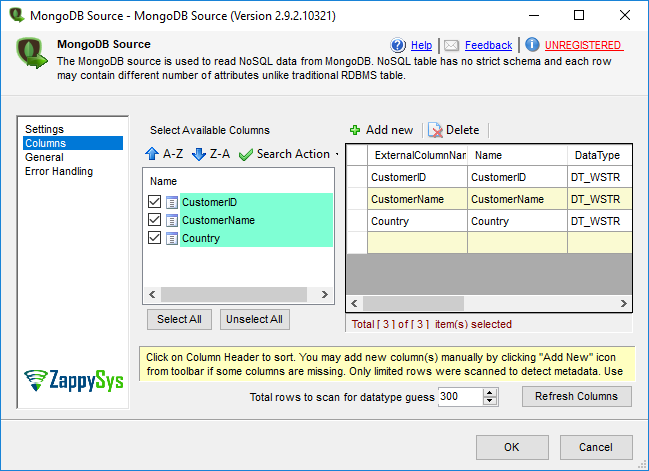Click the ZappySys logo
Viewport: 649px width, 471px height.
(73, 380)
